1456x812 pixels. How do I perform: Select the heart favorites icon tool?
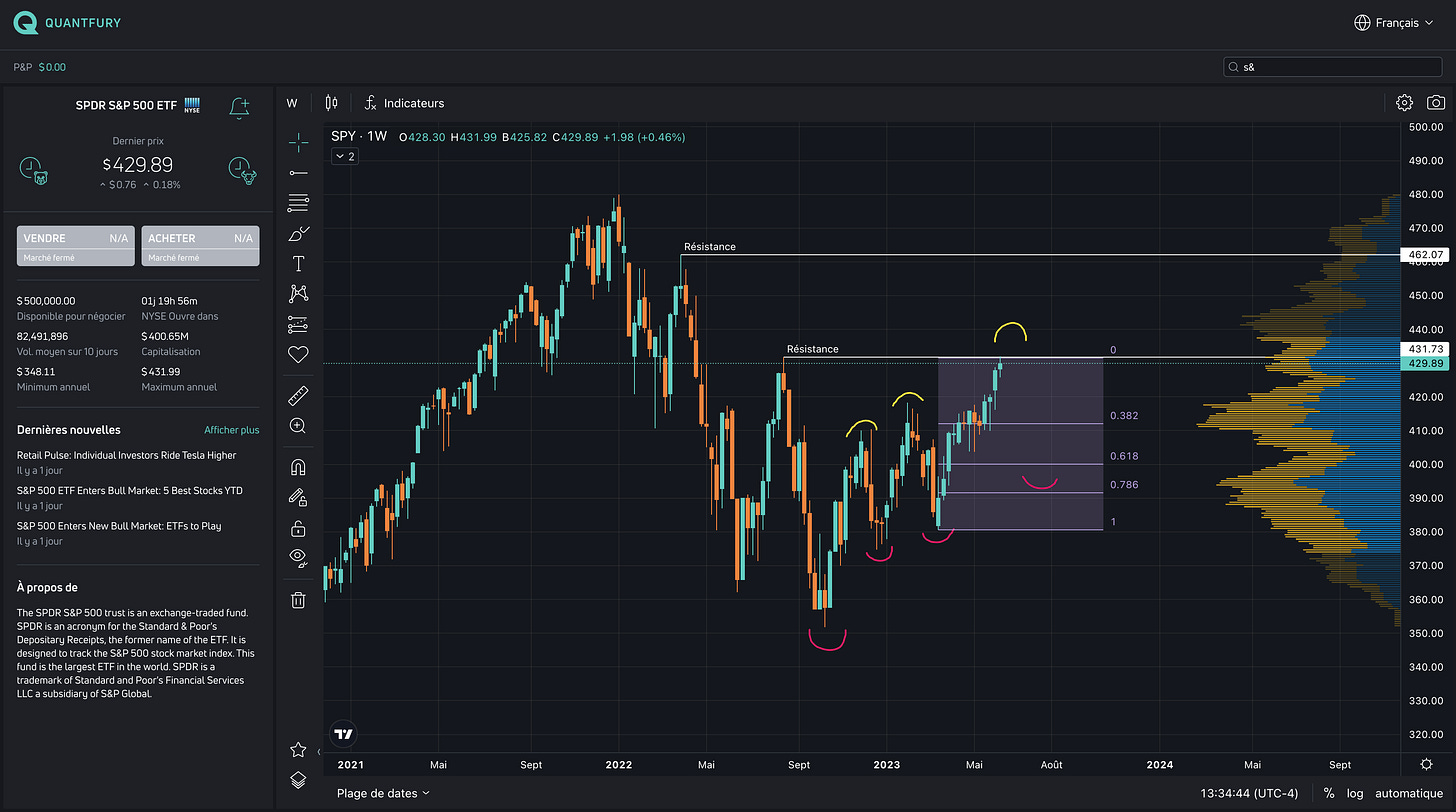point(298,354)
